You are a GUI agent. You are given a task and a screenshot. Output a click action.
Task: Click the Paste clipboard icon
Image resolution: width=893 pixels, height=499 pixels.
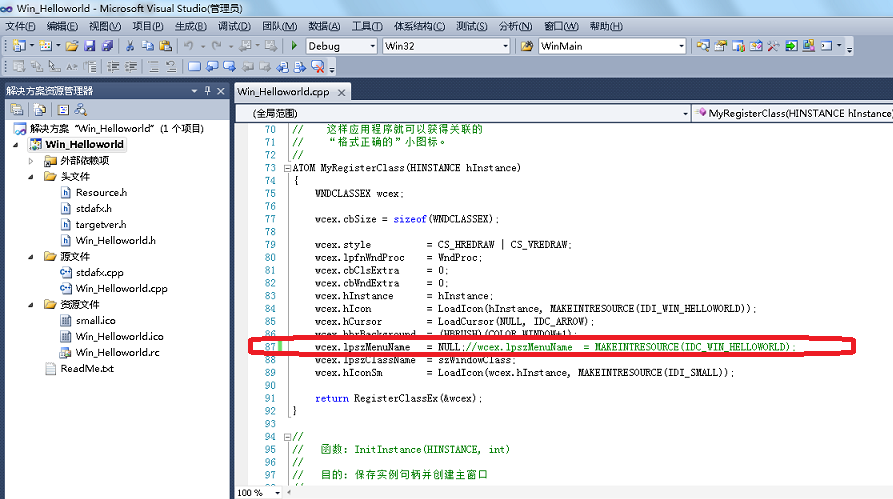(x=165, y=46)
